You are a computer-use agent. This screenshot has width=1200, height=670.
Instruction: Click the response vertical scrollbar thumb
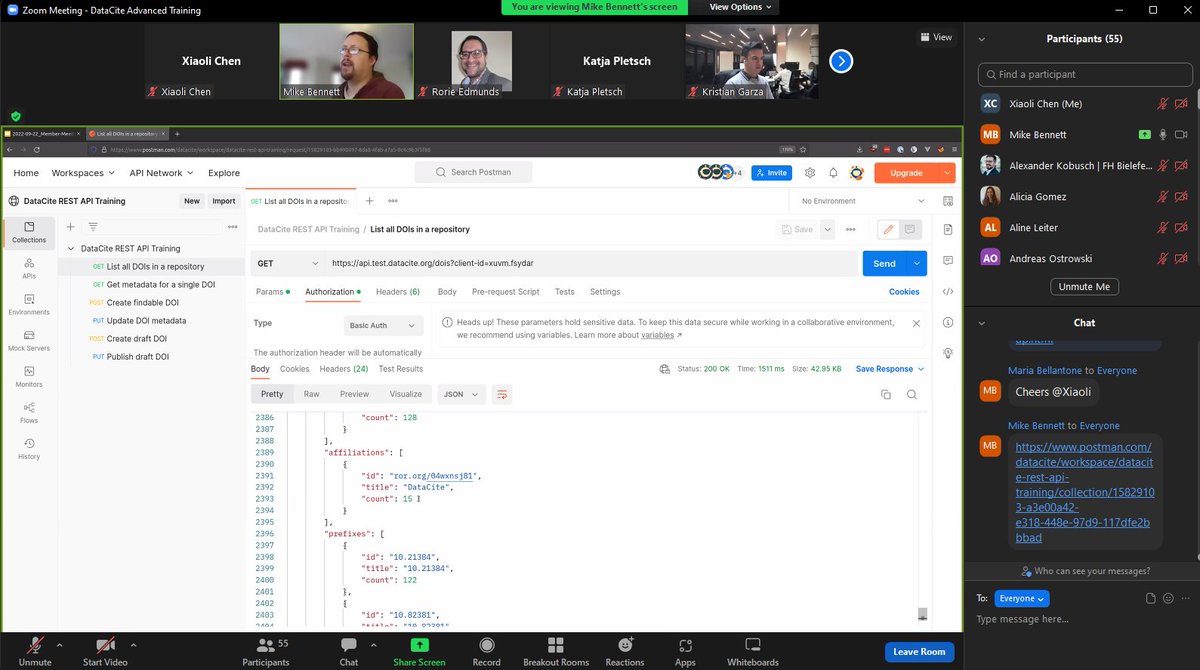click(x=923, y=614)
